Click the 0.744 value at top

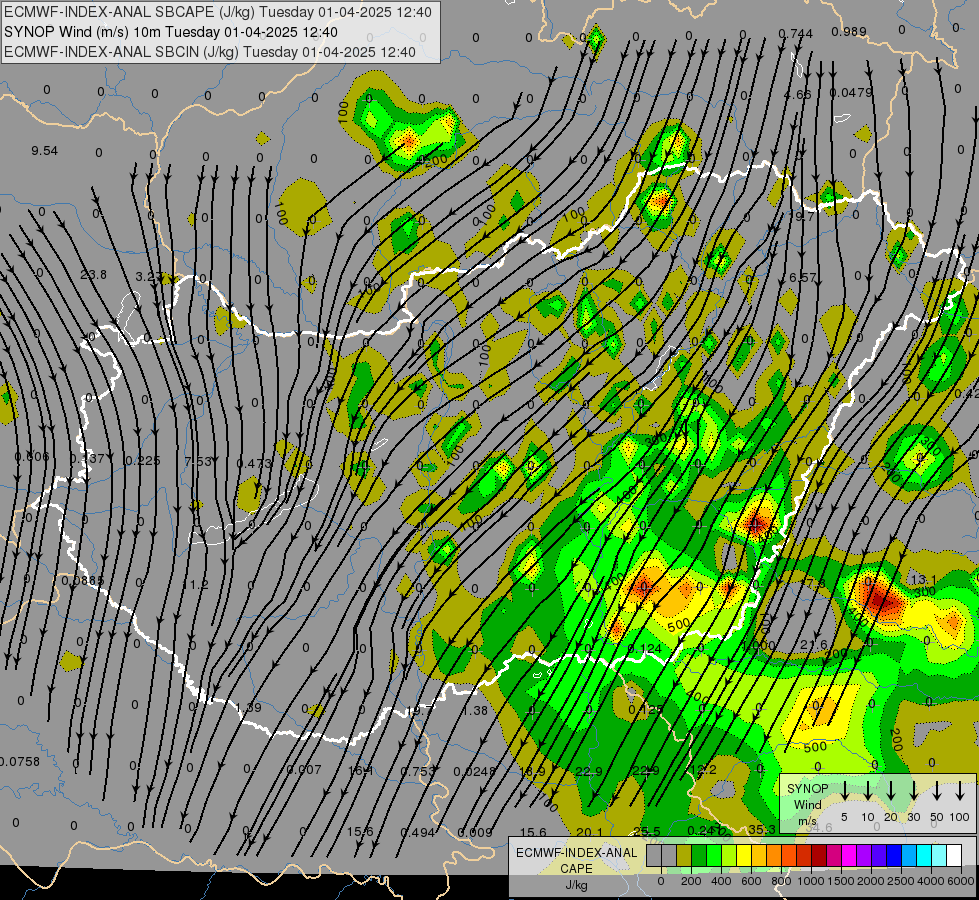[x=795, y=34]
